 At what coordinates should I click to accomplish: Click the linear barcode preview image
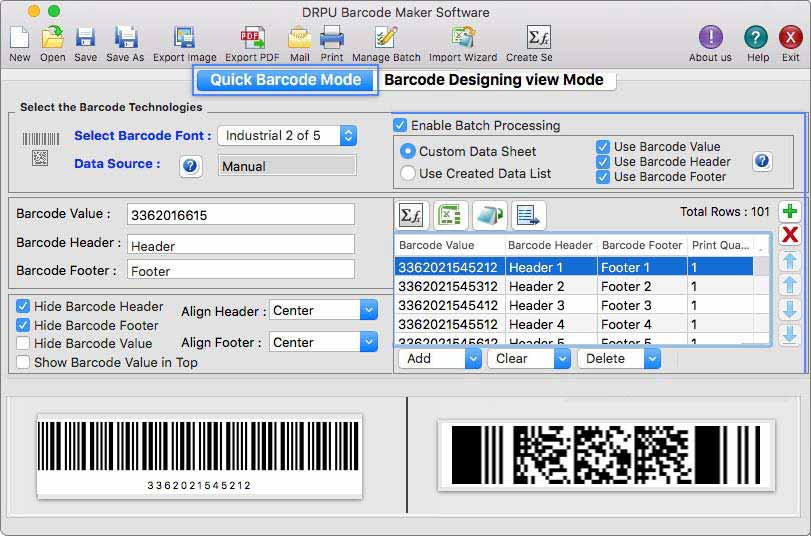click(199, 456)
